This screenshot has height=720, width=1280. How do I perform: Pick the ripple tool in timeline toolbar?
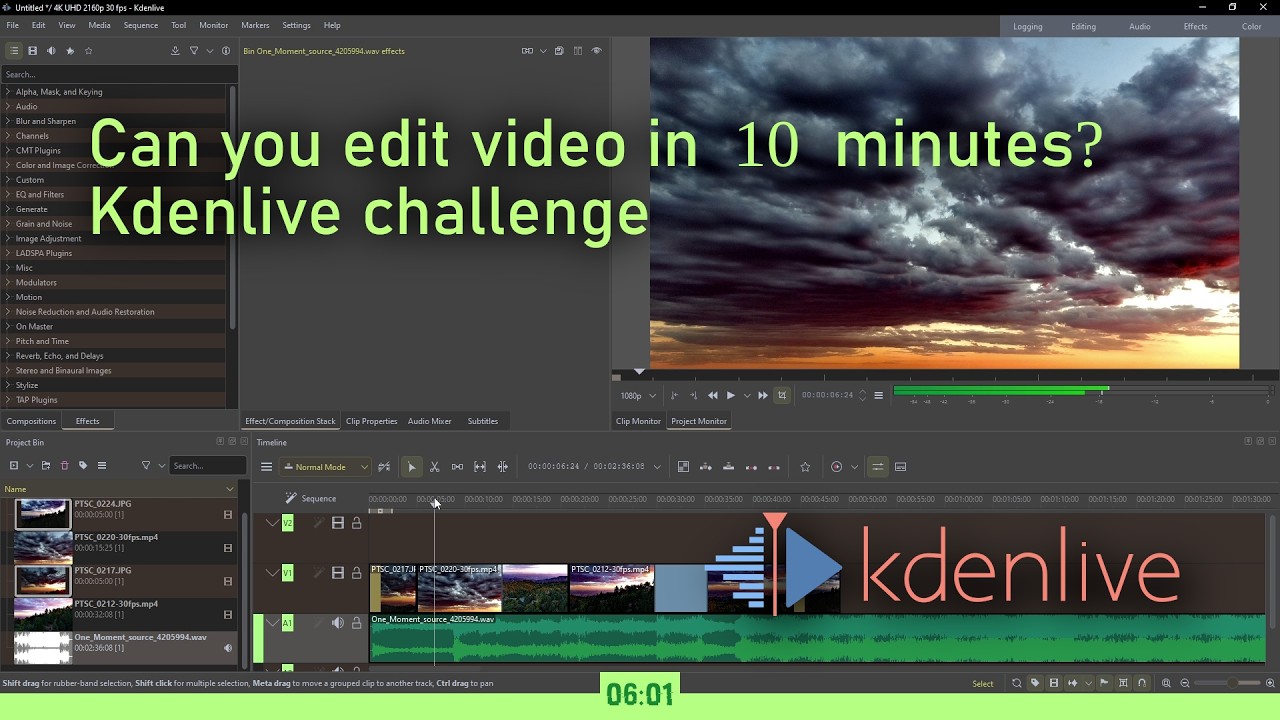tap(503, 467)
